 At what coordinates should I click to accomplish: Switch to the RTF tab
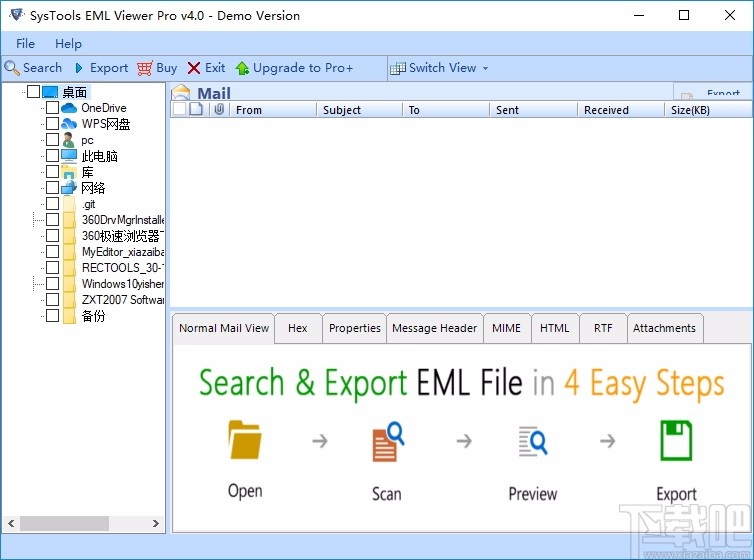603,328
